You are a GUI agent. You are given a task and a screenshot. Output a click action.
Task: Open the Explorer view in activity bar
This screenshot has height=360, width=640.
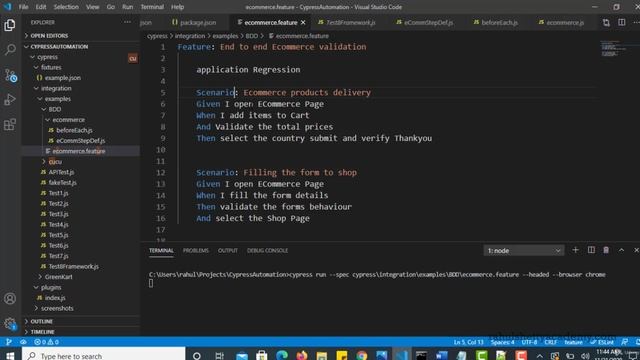pyautogui.click(x=10, y=25)
